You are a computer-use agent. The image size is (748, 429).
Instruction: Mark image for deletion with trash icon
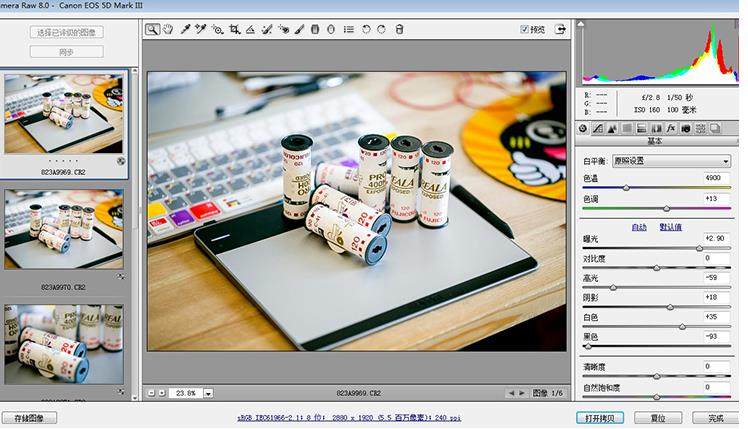pos(400,30)
